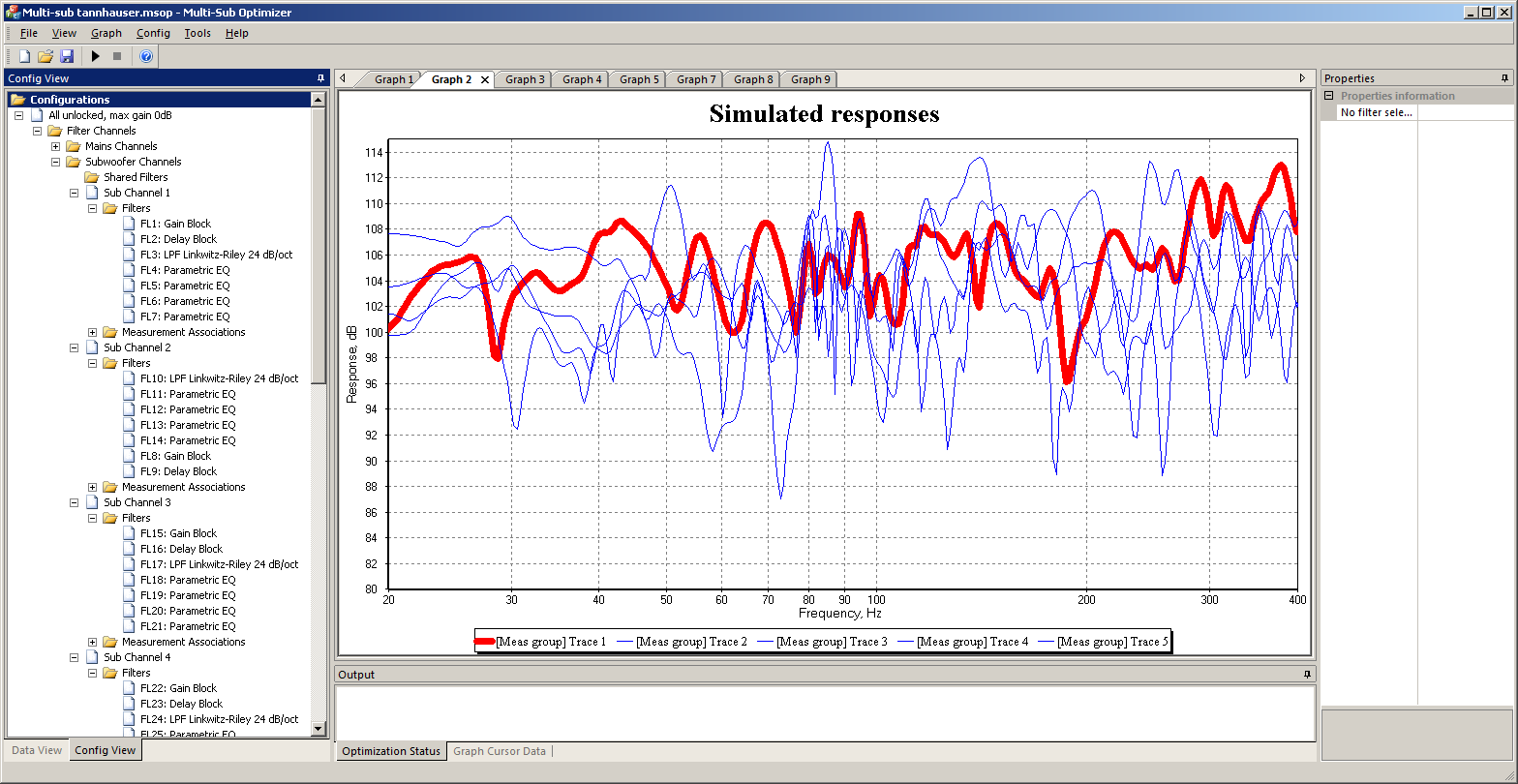Switch to the Graph 5 tab
Screen dimensions: 1518x784
[639, 79]
